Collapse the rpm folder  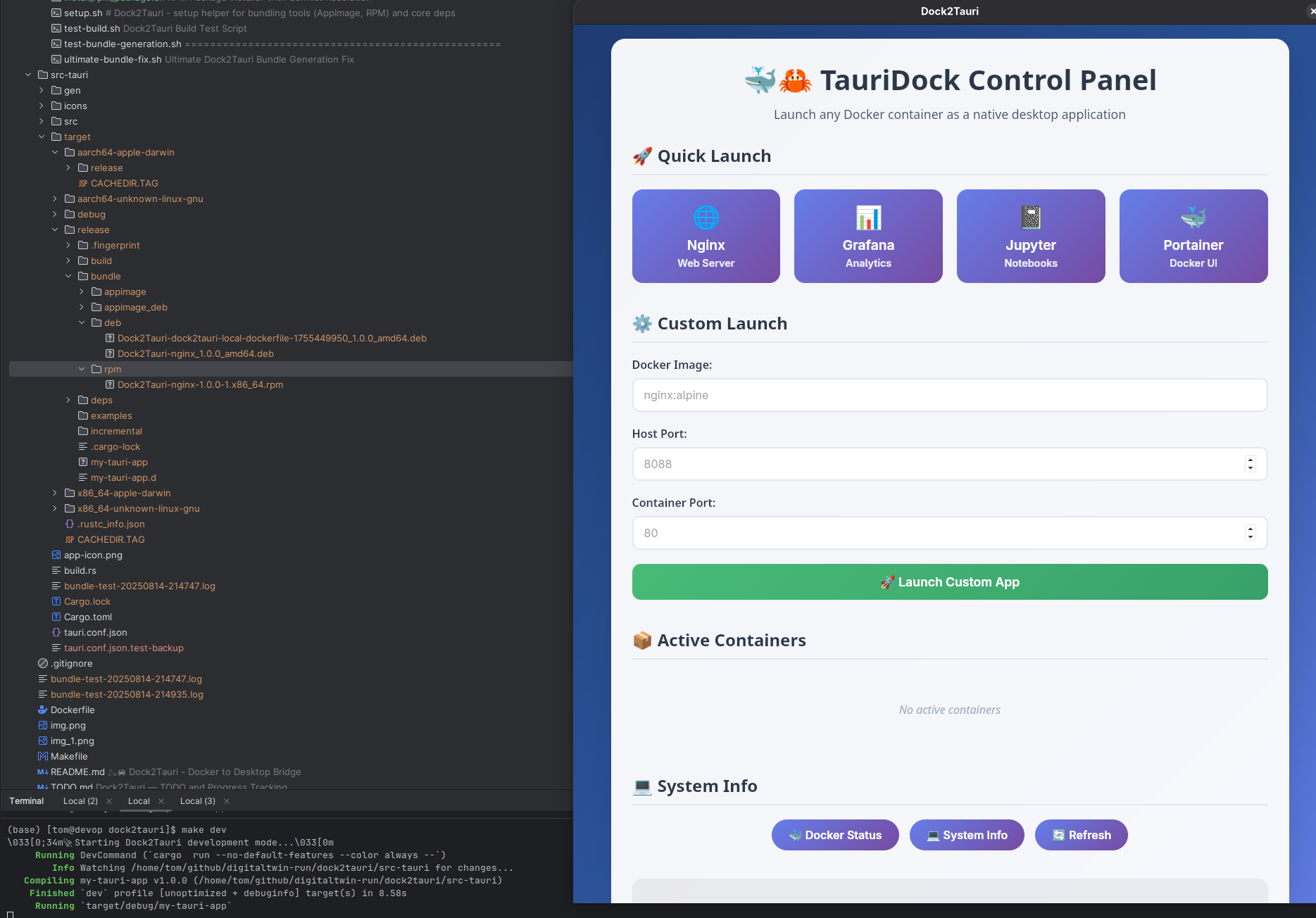(82, 369)
